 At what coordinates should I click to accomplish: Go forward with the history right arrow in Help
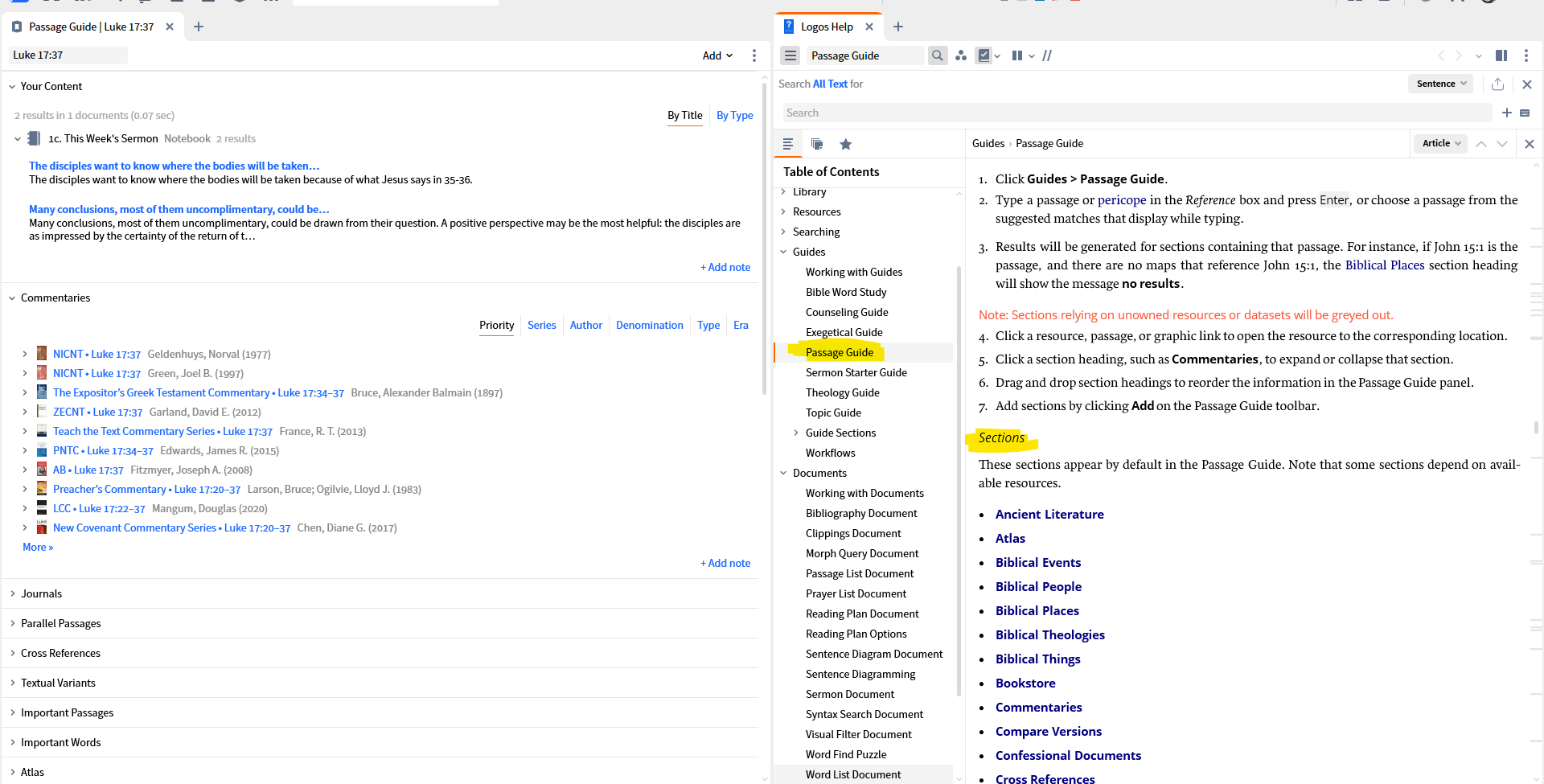coord(1459,55)
